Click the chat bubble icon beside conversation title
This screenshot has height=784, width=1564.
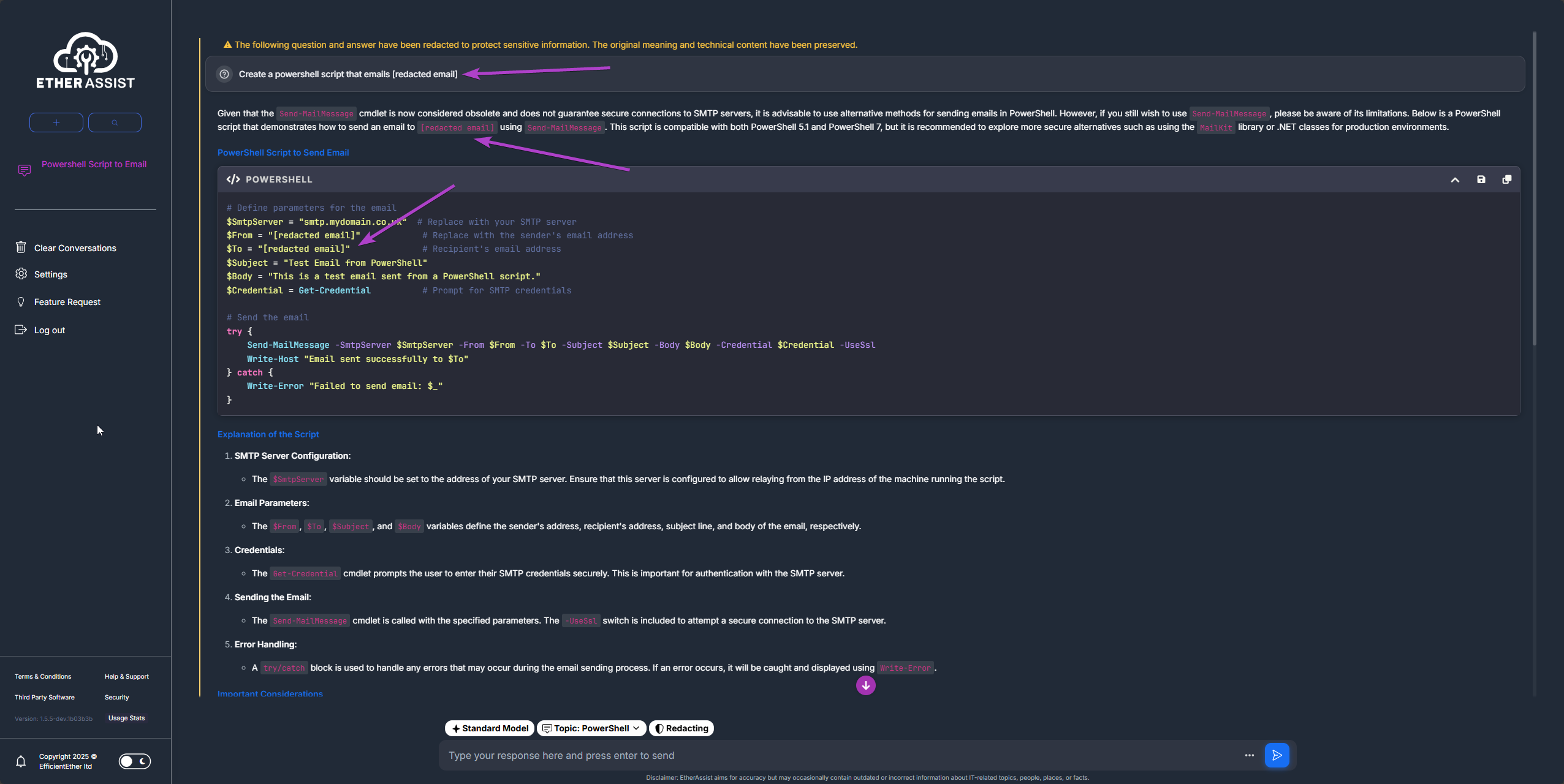point(24,170)
